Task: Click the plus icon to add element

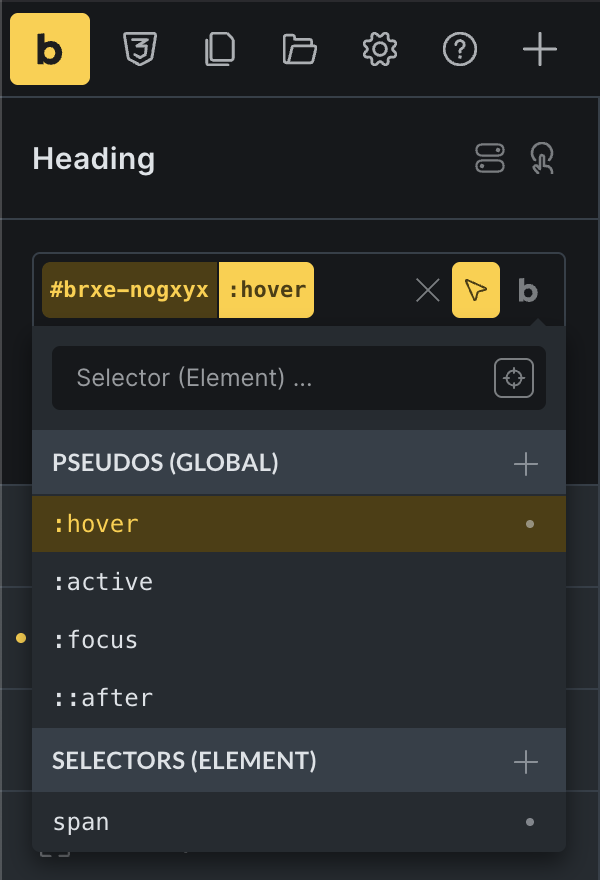Action: pos(540,49)
